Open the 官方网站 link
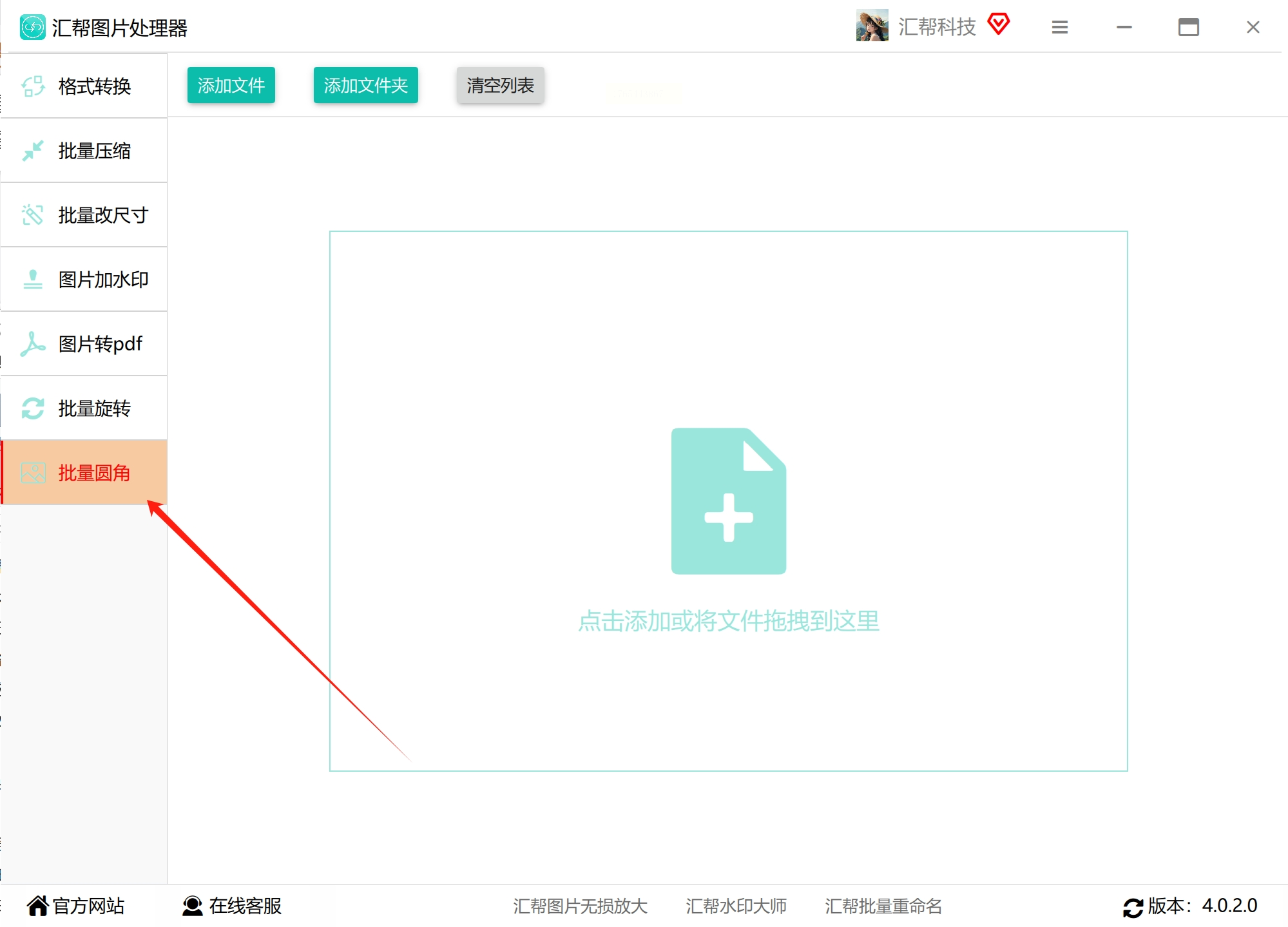 (76, 906)
